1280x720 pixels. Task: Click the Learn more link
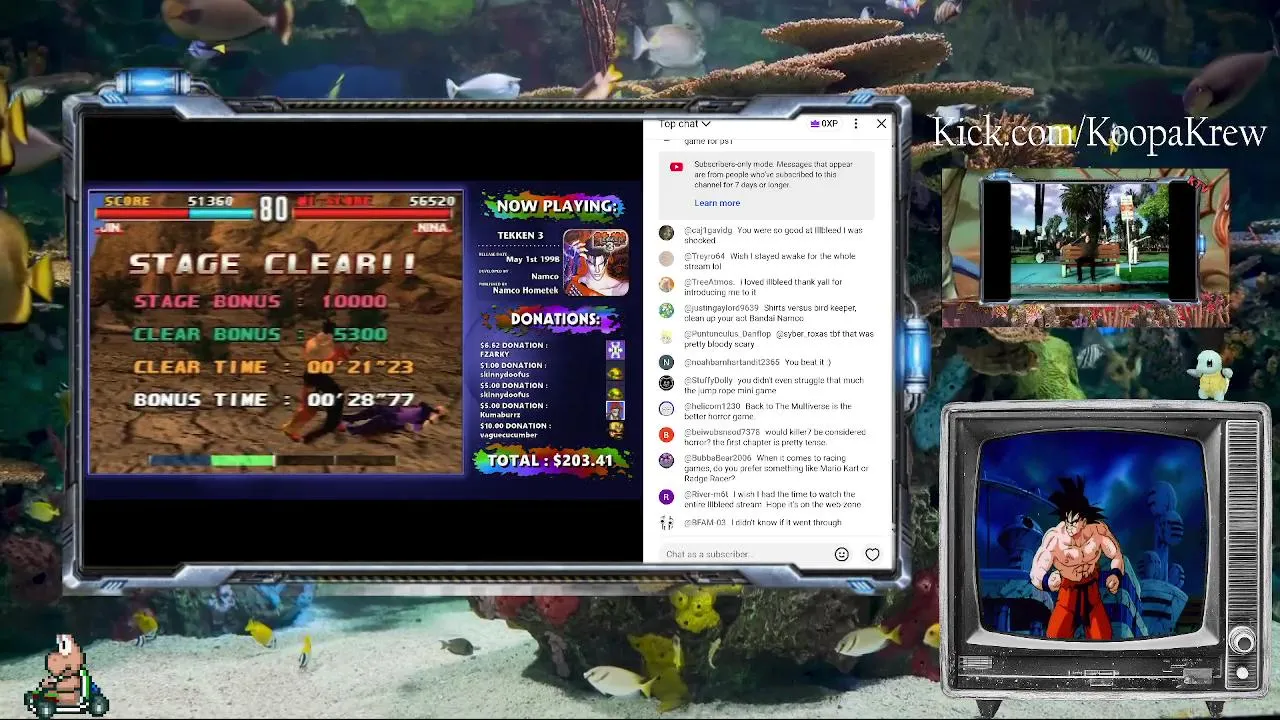(717, 203)
